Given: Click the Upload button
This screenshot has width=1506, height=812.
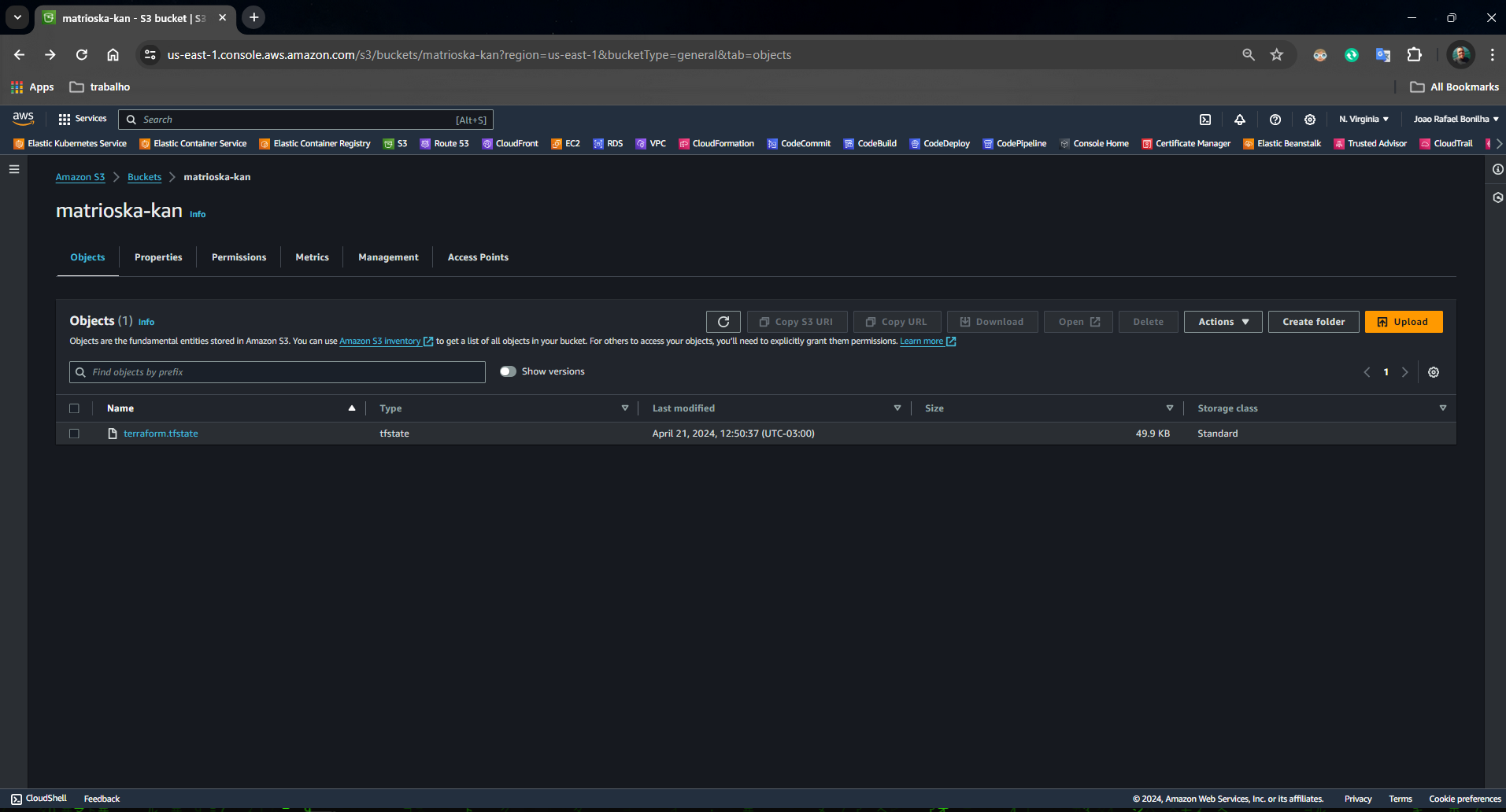Looking at the screenshot, I should click(x=1404, y=322).
